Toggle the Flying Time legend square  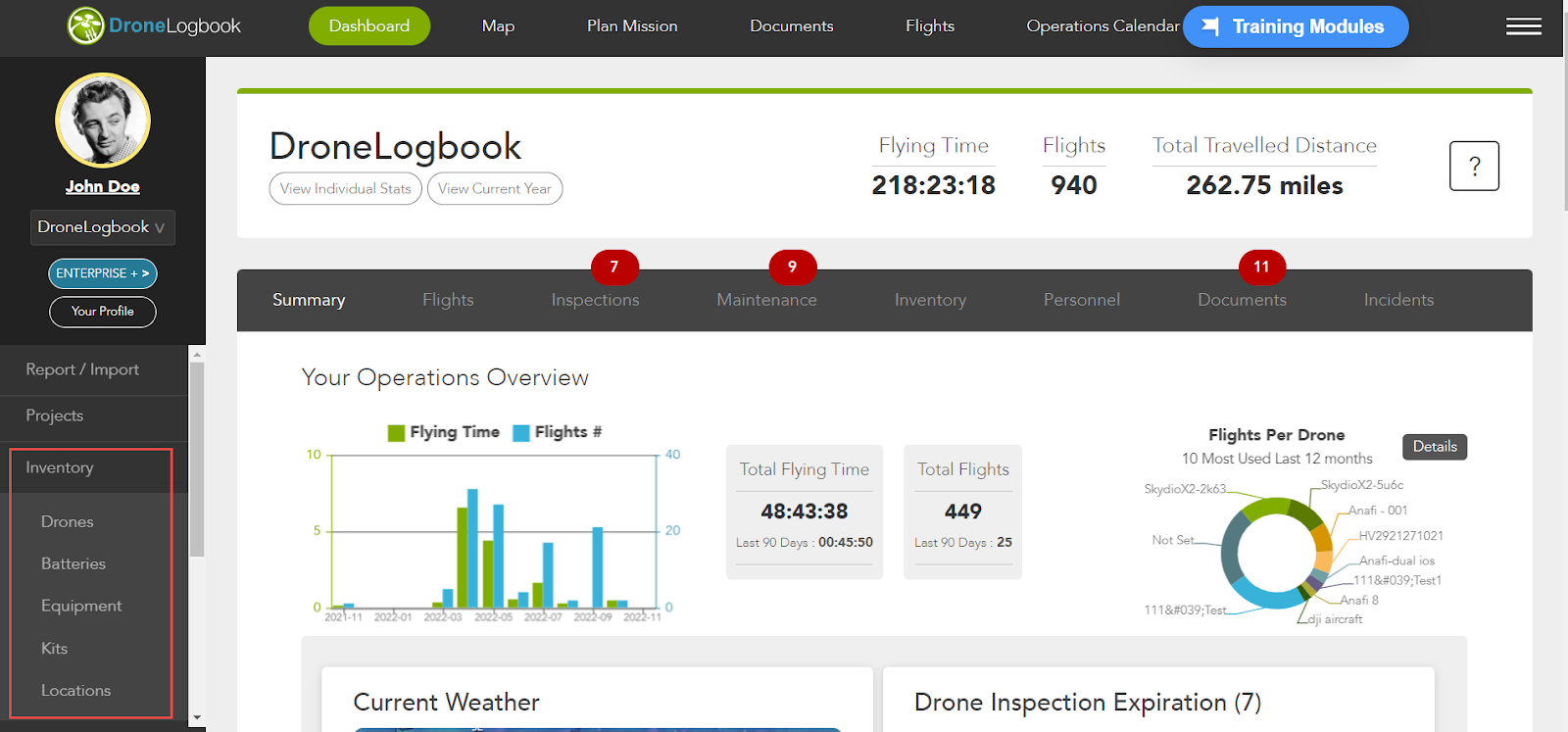(x=396, y=433)
